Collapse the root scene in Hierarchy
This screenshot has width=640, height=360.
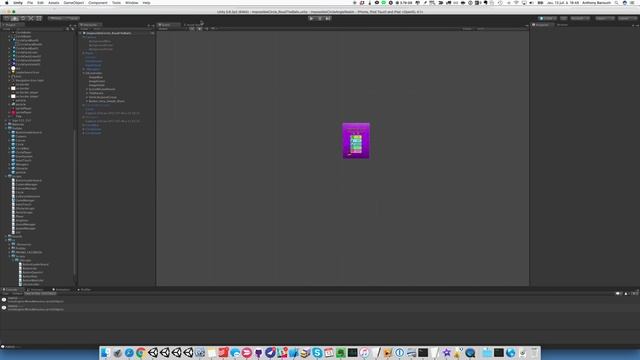81,33
